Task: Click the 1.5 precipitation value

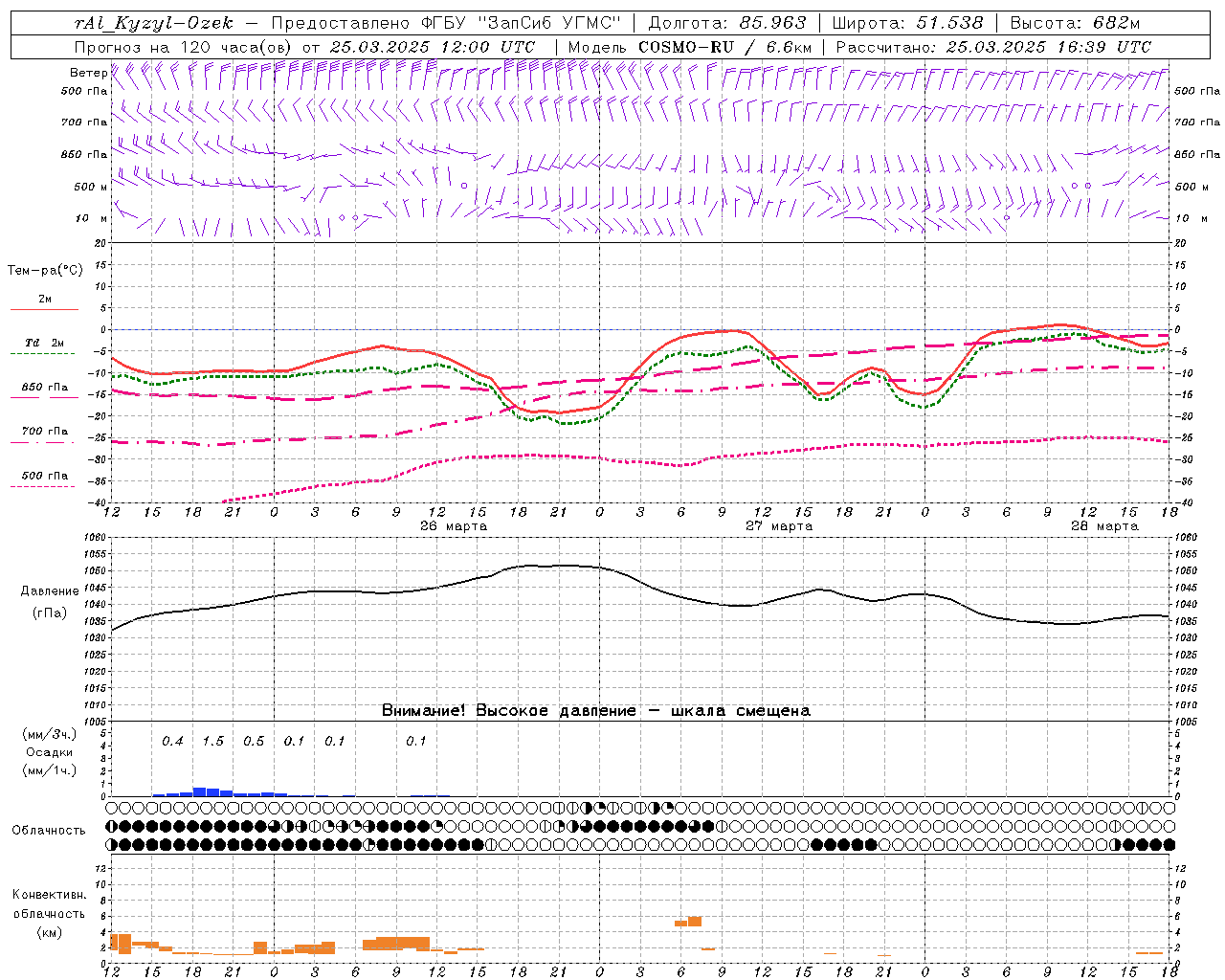Action: click(x=212, y=742)
